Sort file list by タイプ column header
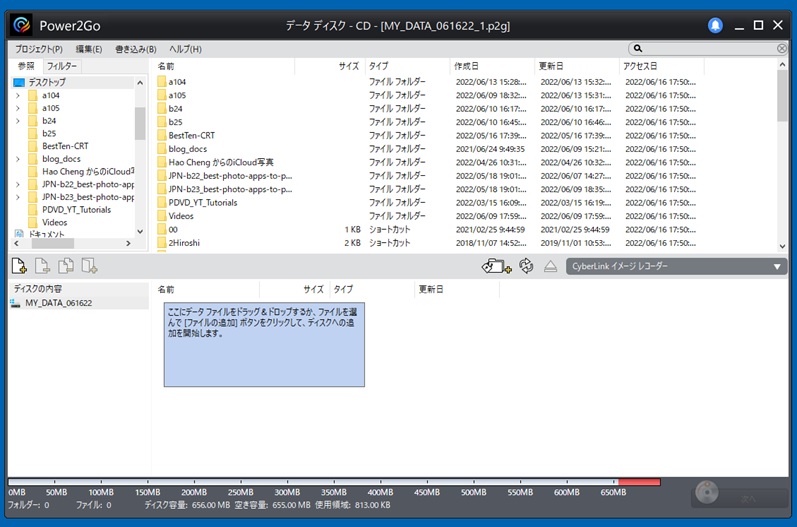Viewport: 797px width, 527px height. pyautogui.click(x=407, y=66)
